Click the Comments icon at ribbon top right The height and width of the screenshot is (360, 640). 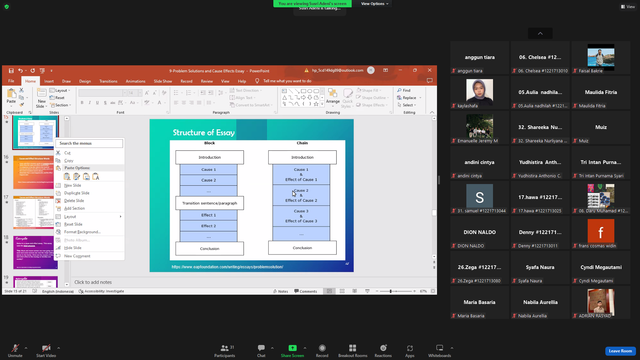(429, 81)
